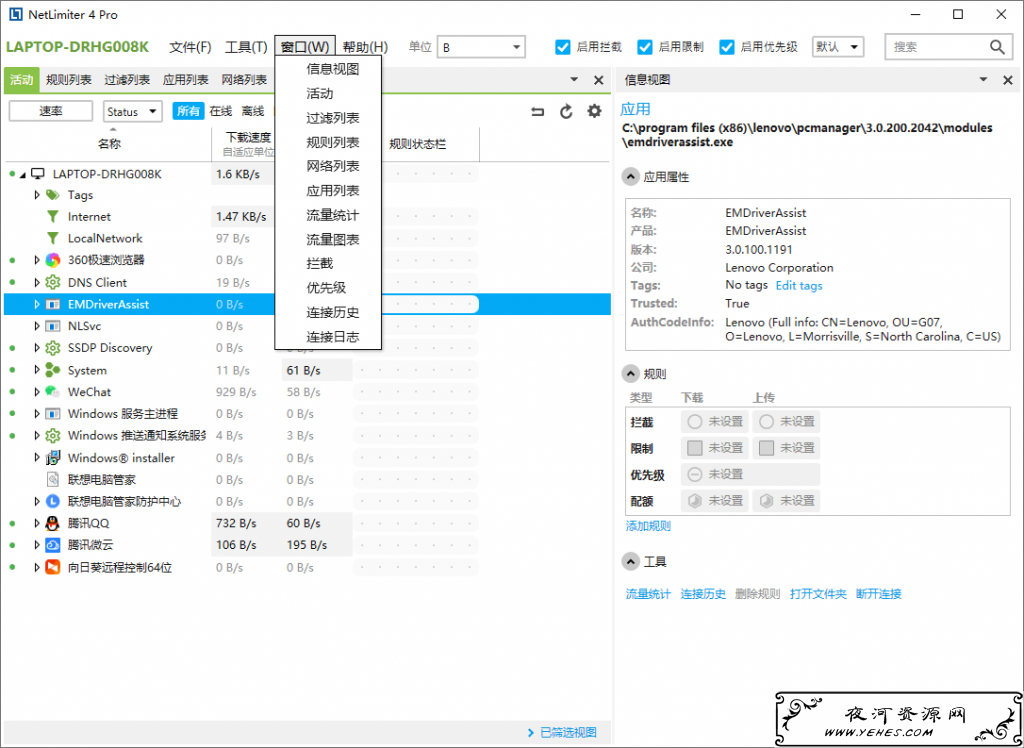Viewport: 1024px width, 748px height.
Task: Toggle the 优先级 rule setting
Action: click(750, 474)
